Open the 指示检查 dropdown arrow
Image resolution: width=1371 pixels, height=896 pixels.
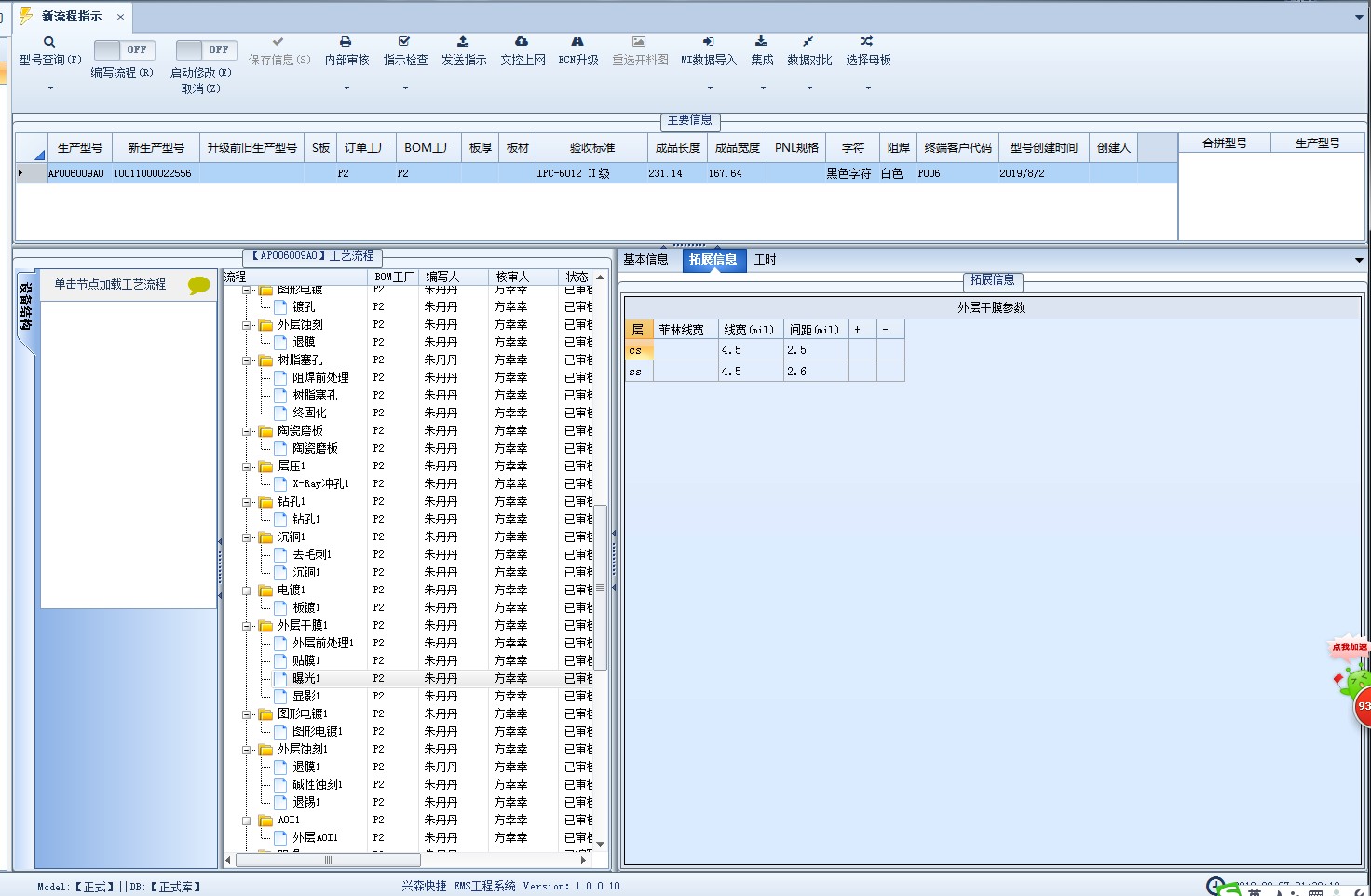pos(405,88)
